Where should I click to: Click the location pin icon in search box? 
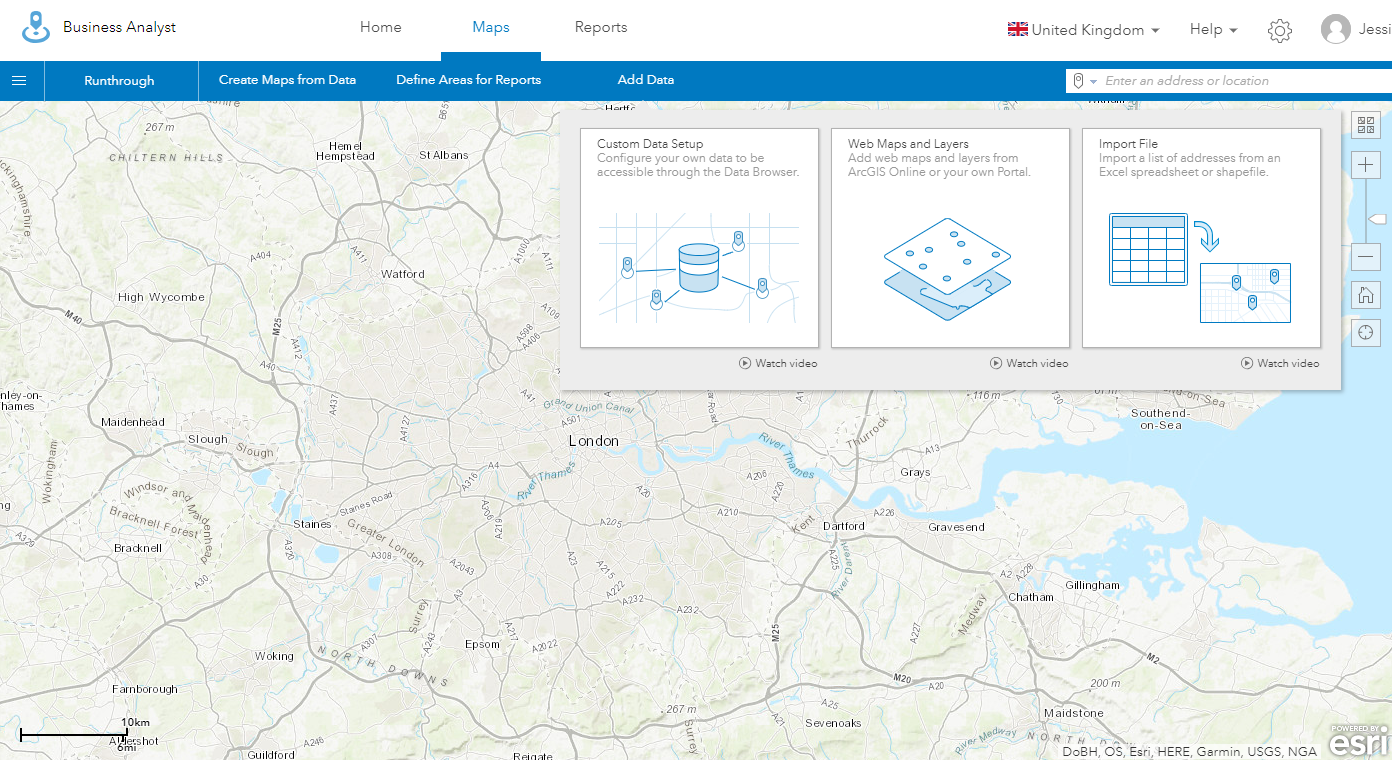(x=1078, y=81)
